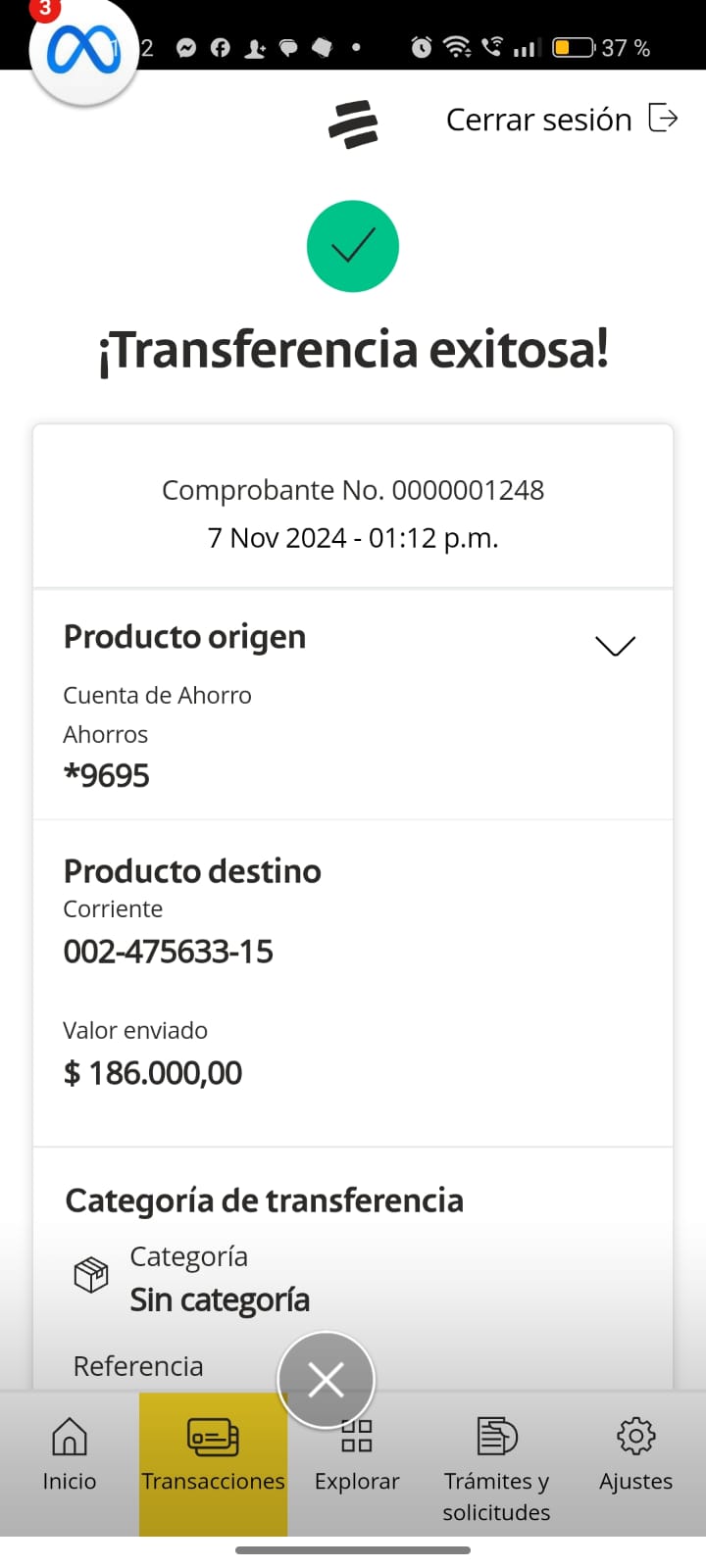Tap the Comprobante No. 0000001248 text

point(353,490)
